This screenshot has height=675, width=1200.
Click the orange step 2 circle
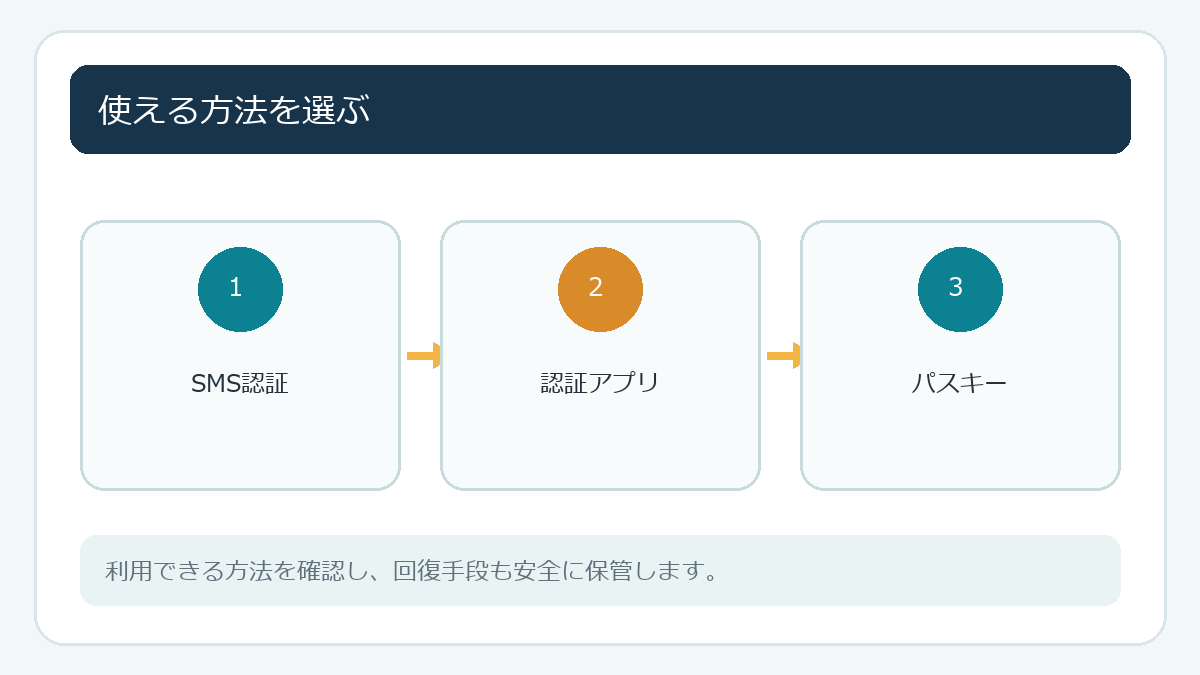point(600,289)
